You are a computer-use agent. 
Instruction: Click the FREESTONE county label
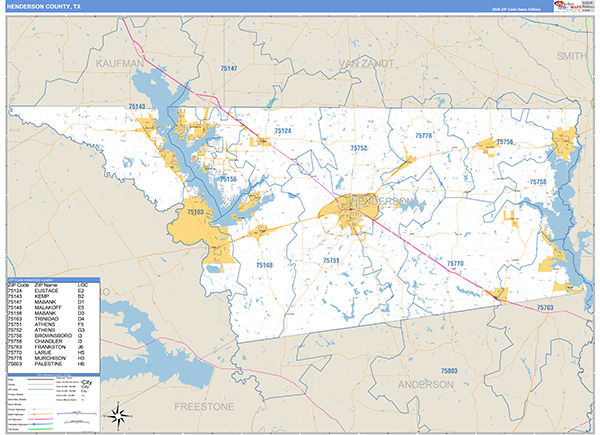204,406
